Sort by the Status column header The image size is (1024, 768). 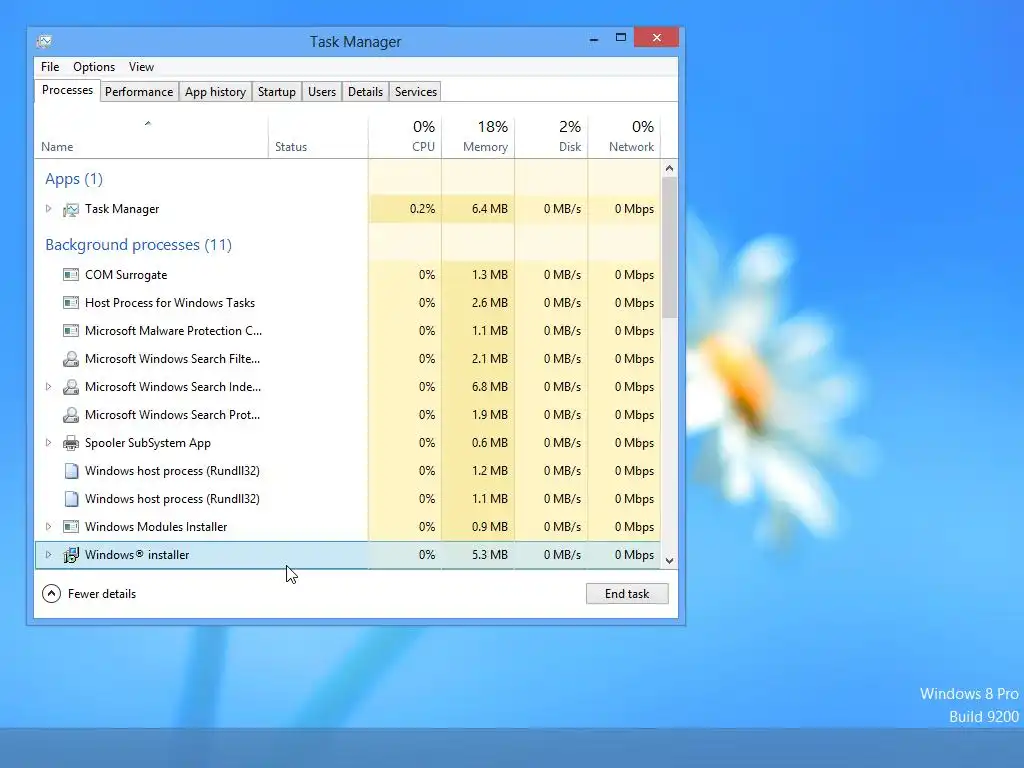pos(318,137)
